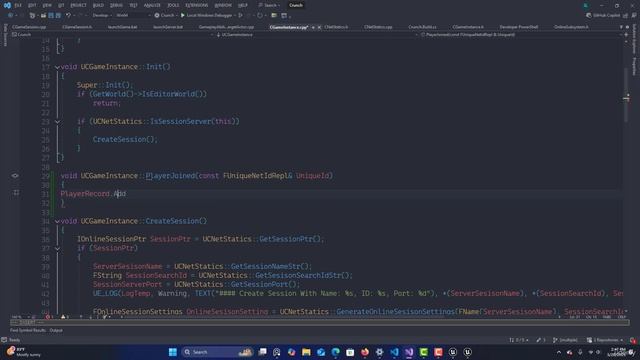Open the View menu
Image resolution: width=640 pixels, height=360 pixels.
pyautogui.click(x=47, y=5)
